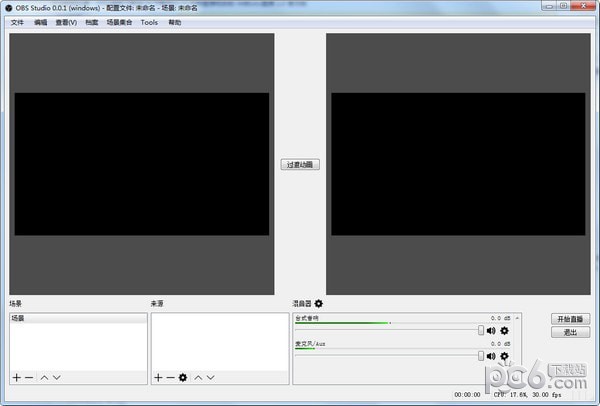Minimize the OBS Studio window
This screenshot has height=406, width=600.
pos(549,6)
